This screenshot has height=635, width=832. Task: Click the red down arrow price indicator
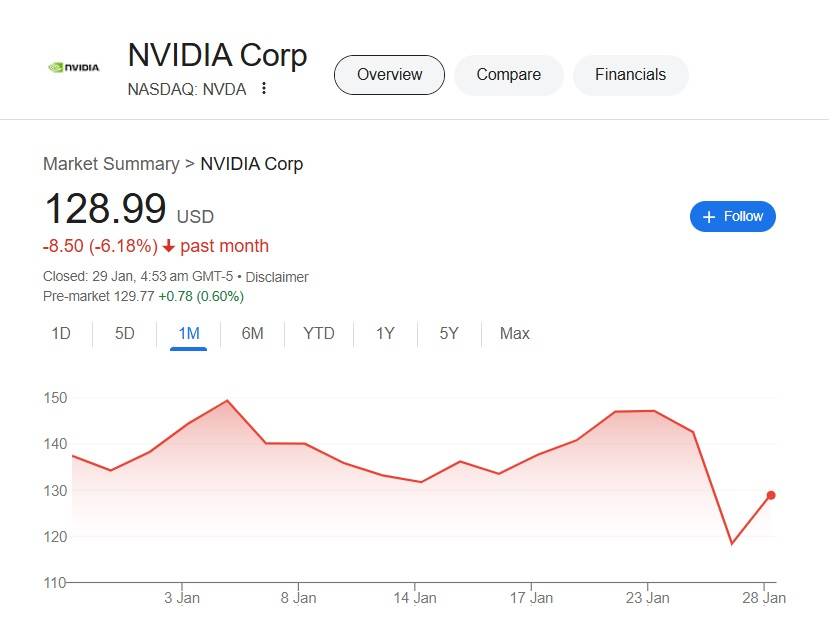click(x=169, y=246)
